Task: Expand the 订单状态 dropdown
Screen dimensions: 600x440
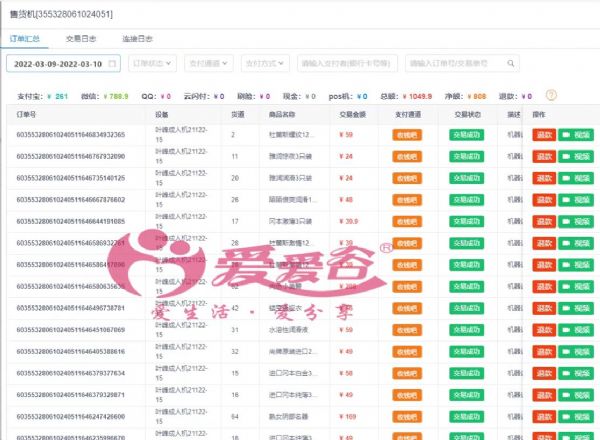Action: click(153, 63)
